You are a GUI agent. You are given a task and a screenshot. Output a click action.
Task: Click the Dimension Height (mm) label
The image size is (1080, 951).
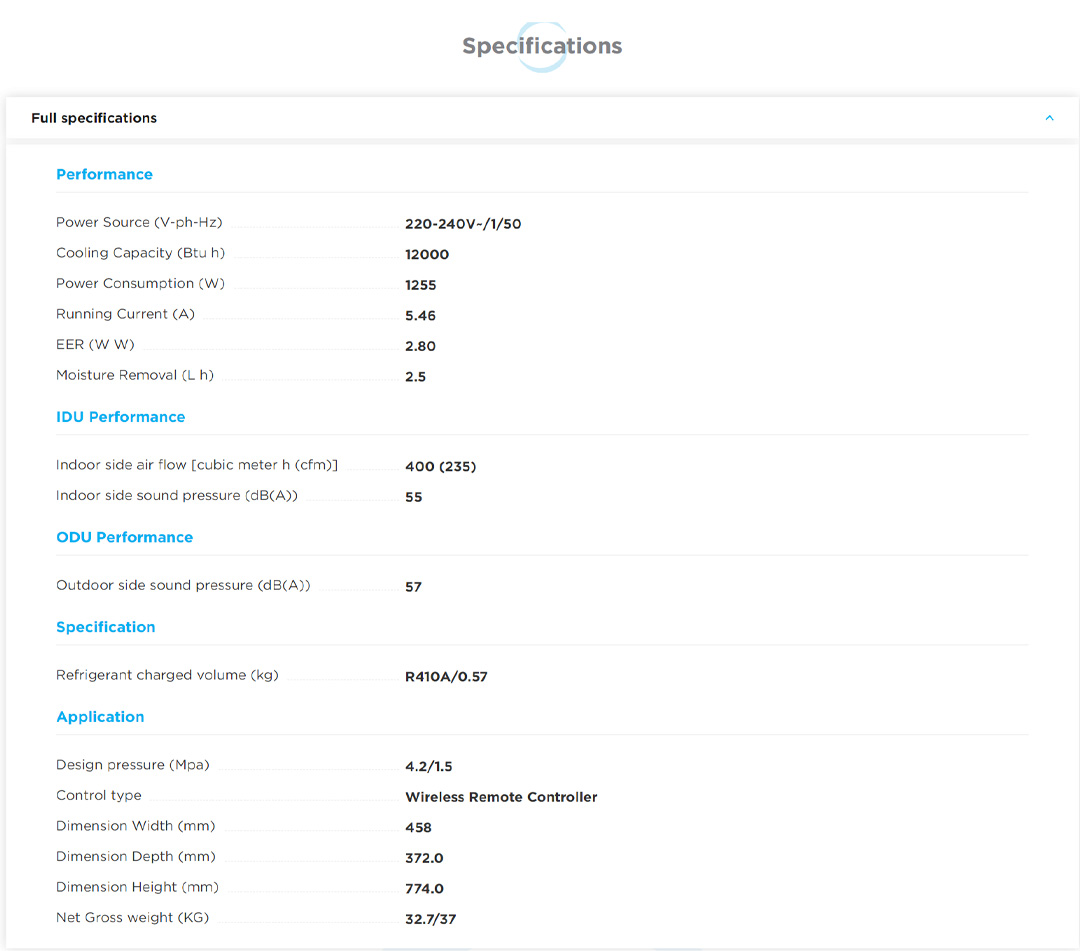[137, 887]
